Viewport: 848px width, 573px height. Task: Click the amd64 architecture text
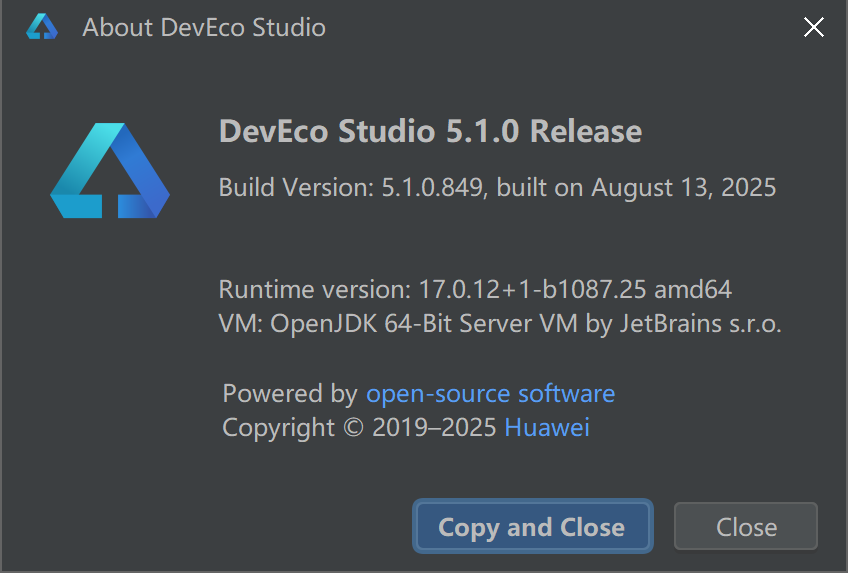693,291
